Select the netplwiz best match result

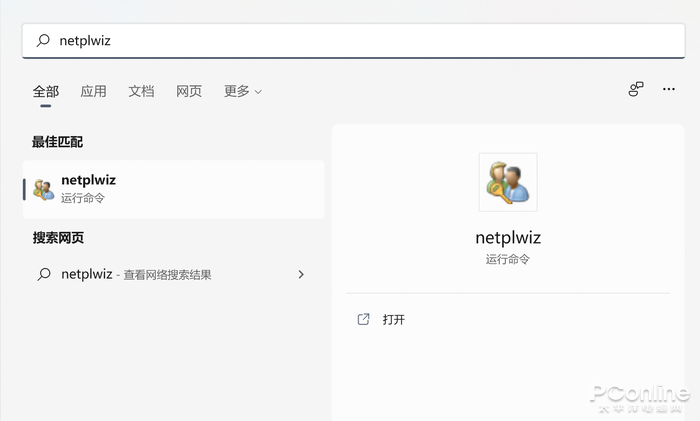pos(174,189)
